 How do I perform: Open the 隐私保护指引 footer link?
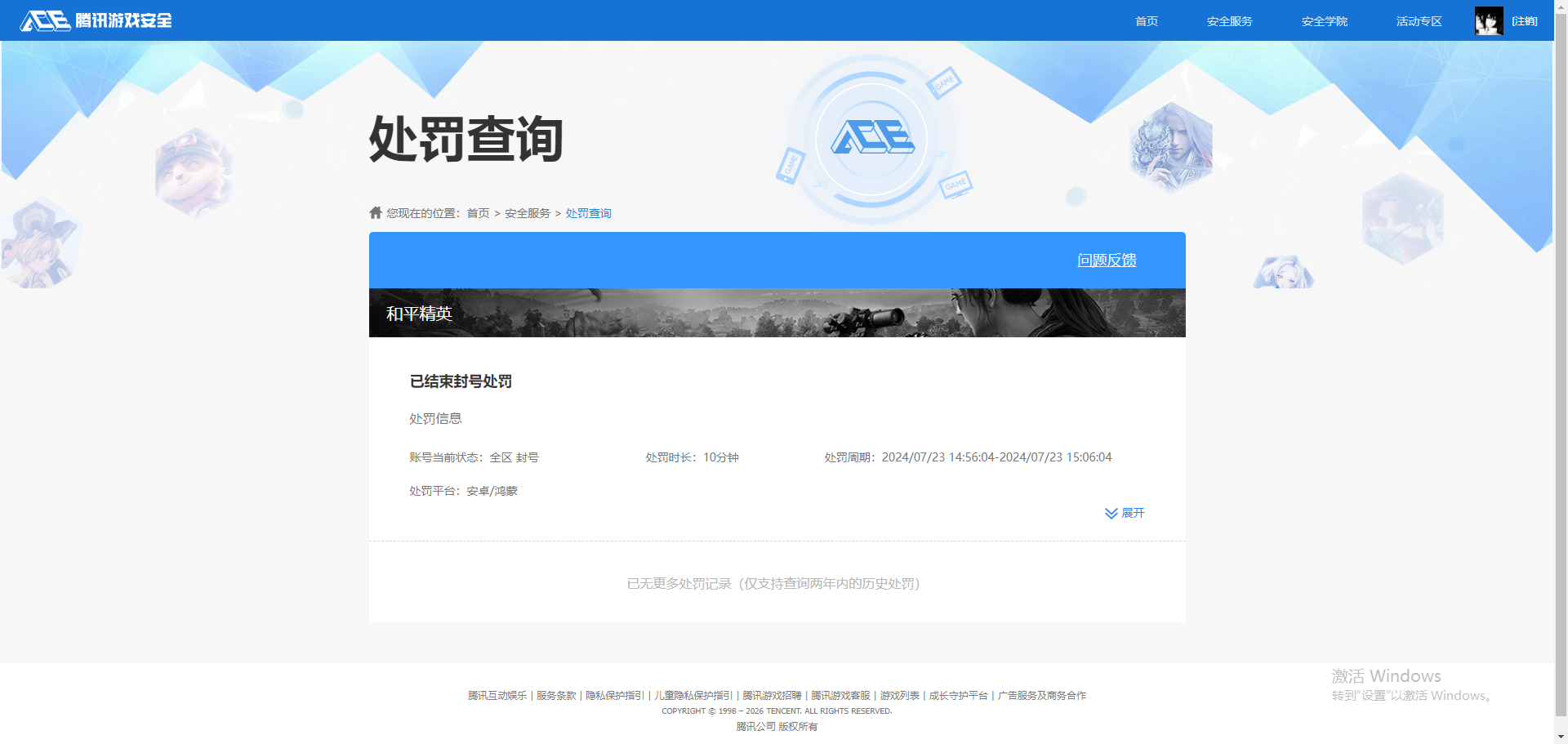615,695
